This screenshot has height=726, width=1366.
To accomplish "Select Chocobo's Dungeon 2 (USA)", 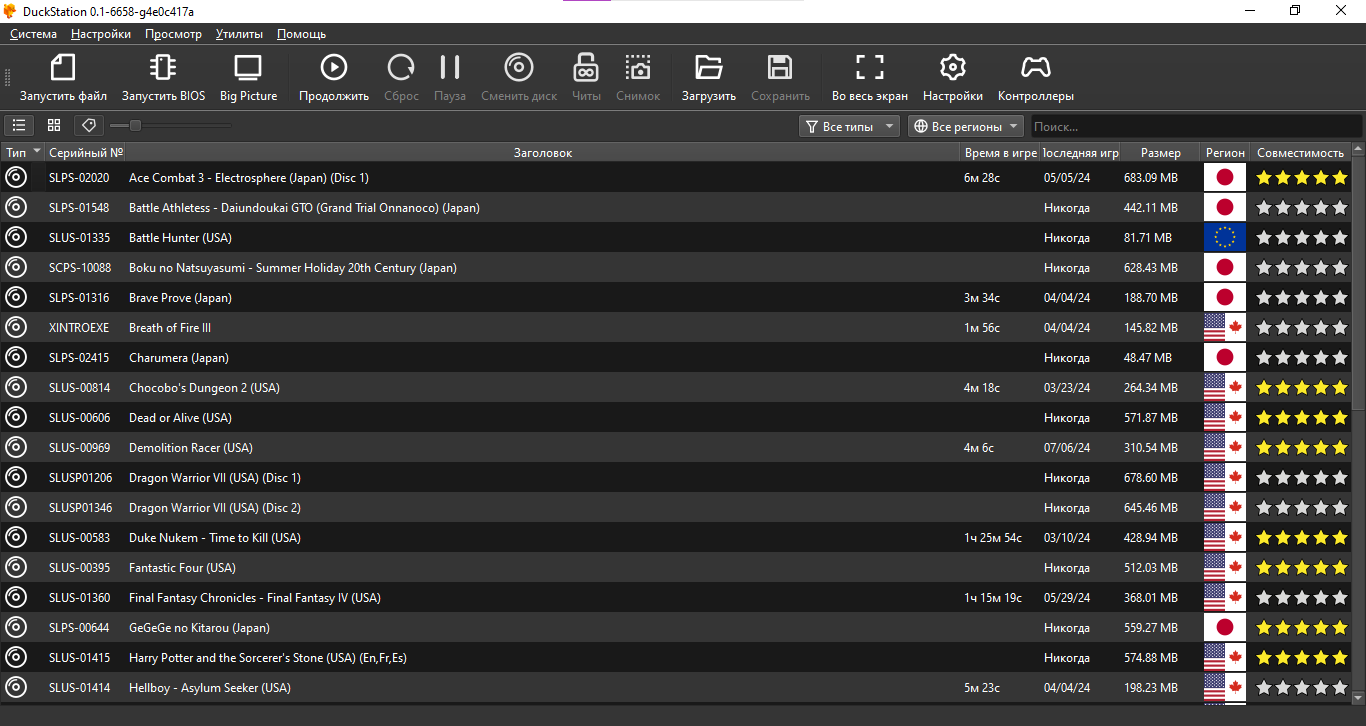I will click(204, 388).
